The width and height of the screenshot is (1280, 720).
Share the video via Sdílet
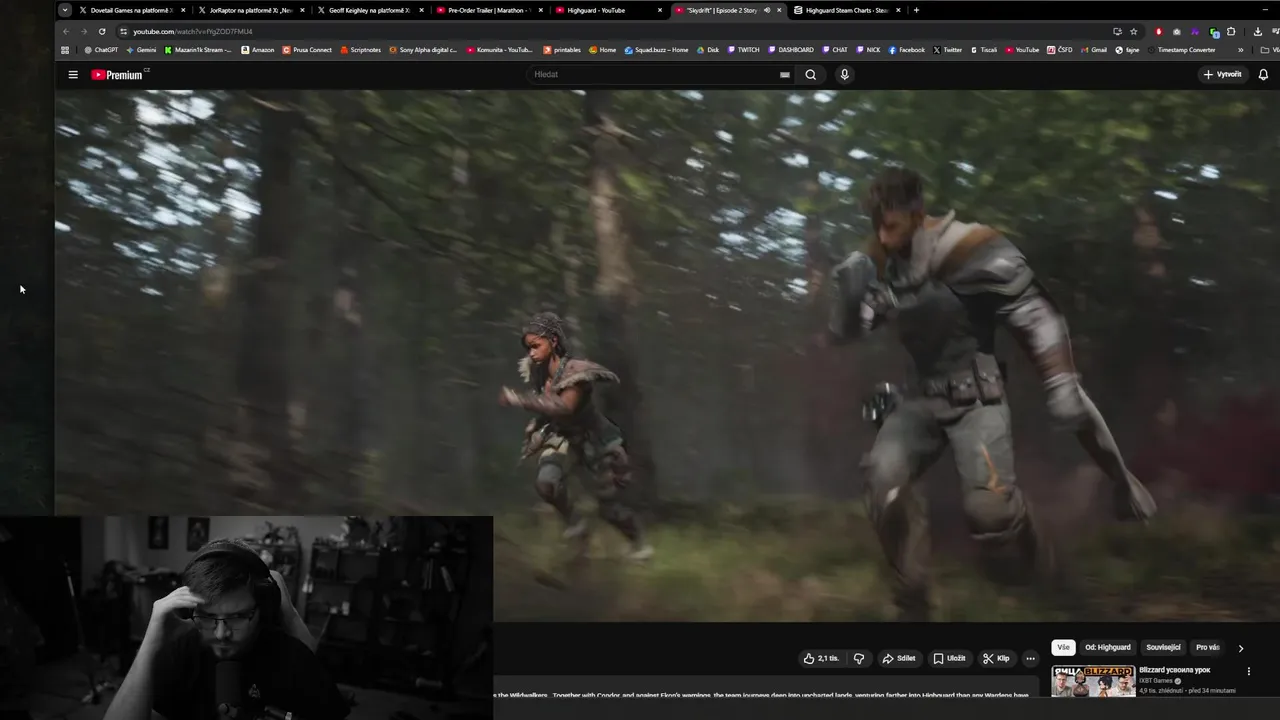pos(898,658)
